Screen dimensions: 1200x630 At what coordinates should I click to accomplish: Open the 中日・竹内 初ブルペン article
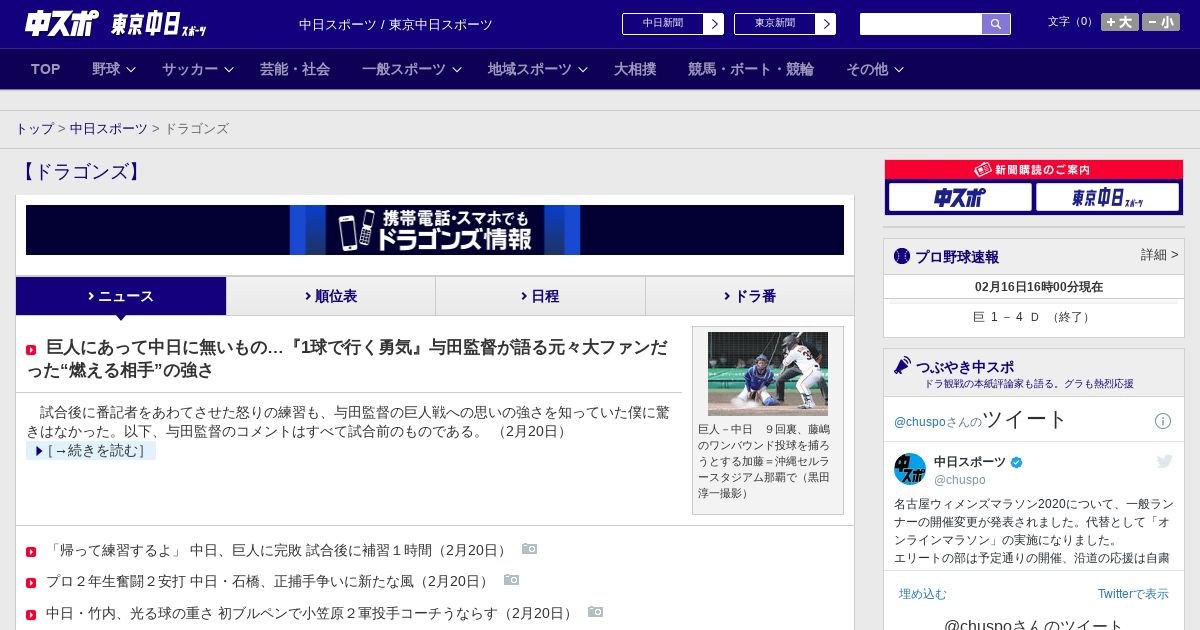312,613
